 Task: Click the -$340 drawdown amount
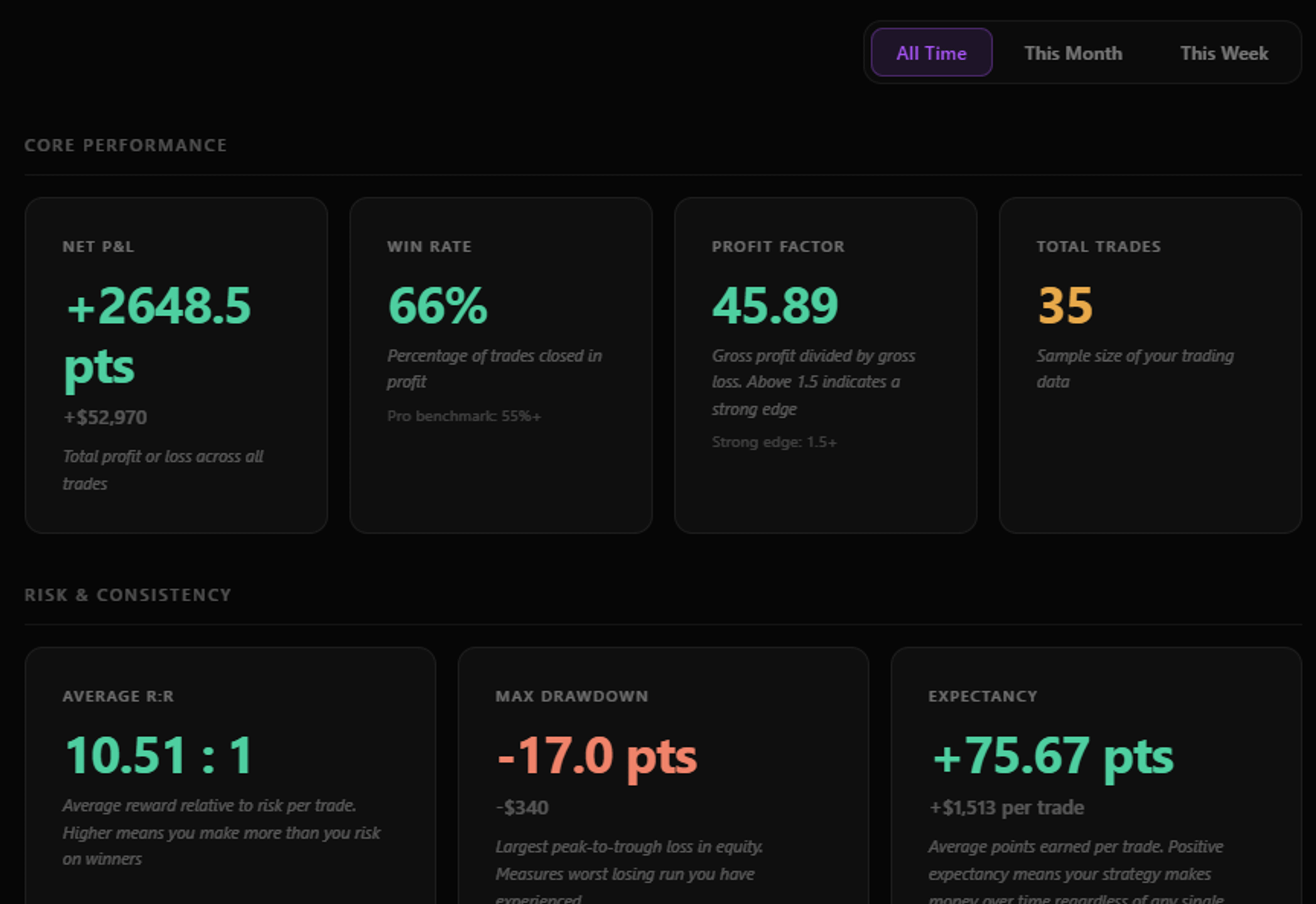point(522,807)
